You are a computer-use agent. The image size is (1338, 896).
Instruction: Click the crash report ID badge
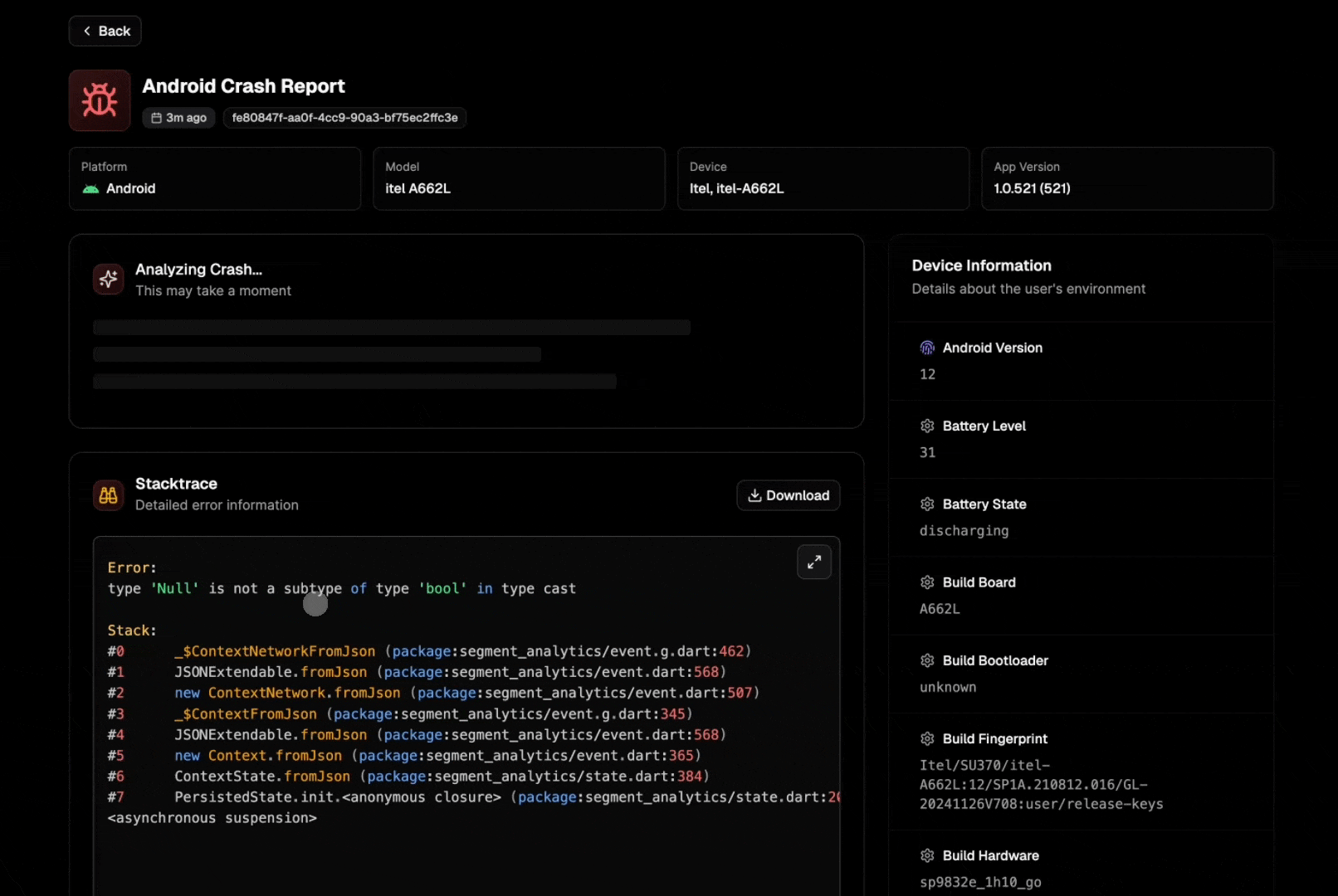click(344, 118)
